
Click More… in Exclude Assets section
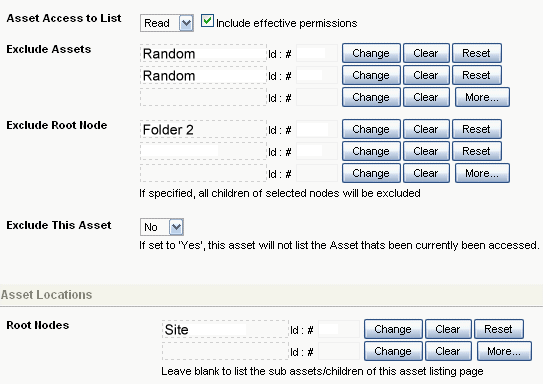click(x=482, y=97)
